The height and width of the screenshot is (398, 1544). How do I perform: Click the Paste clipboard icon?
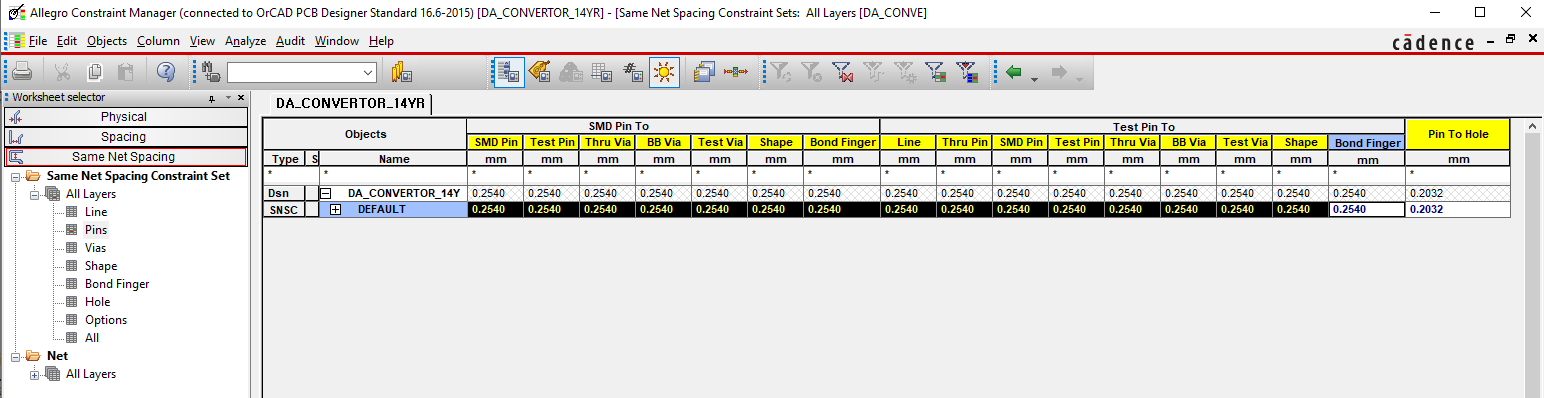[x=126, y=72]
